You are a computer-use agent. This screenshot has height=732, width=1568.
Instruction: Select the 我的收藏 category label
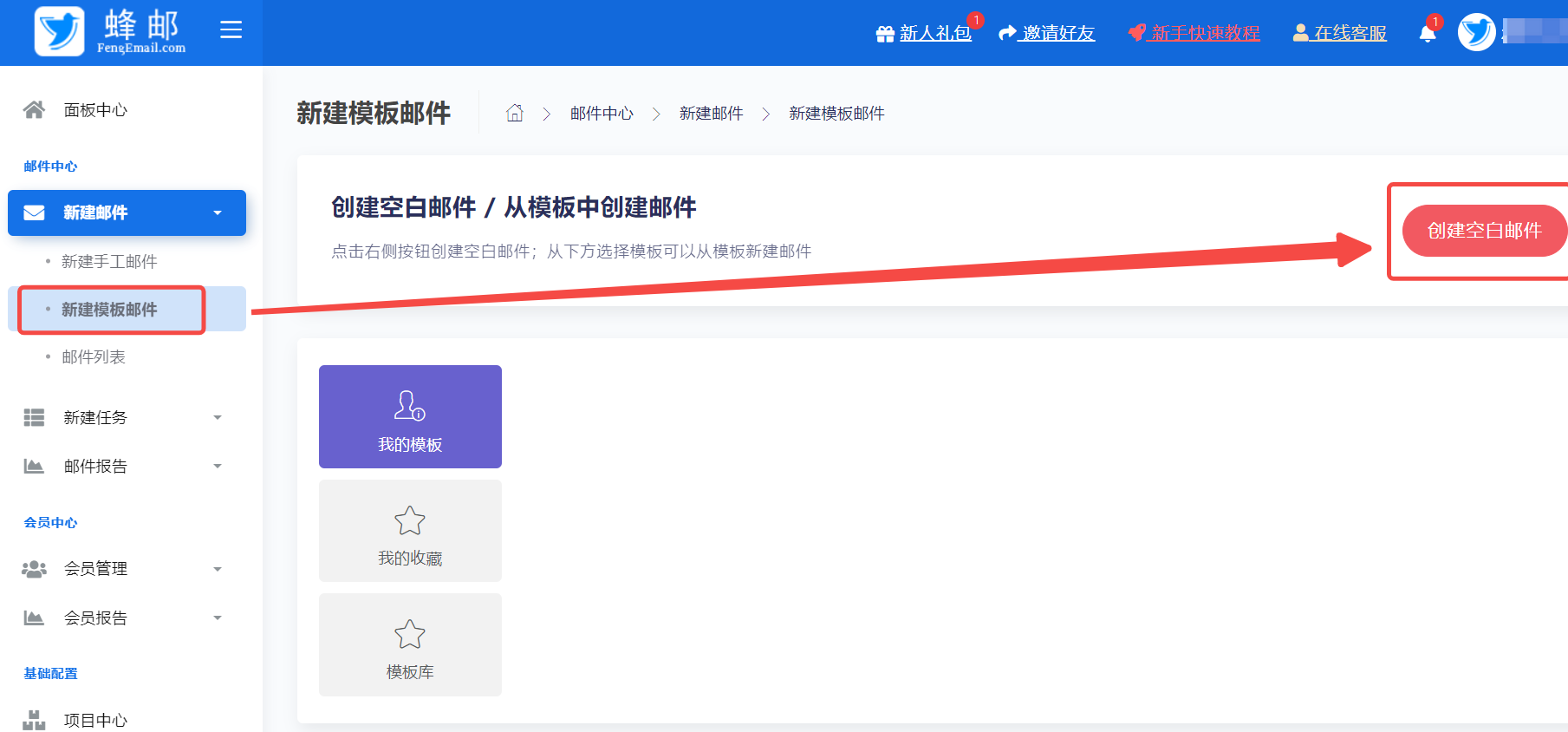tap(410, 559)
